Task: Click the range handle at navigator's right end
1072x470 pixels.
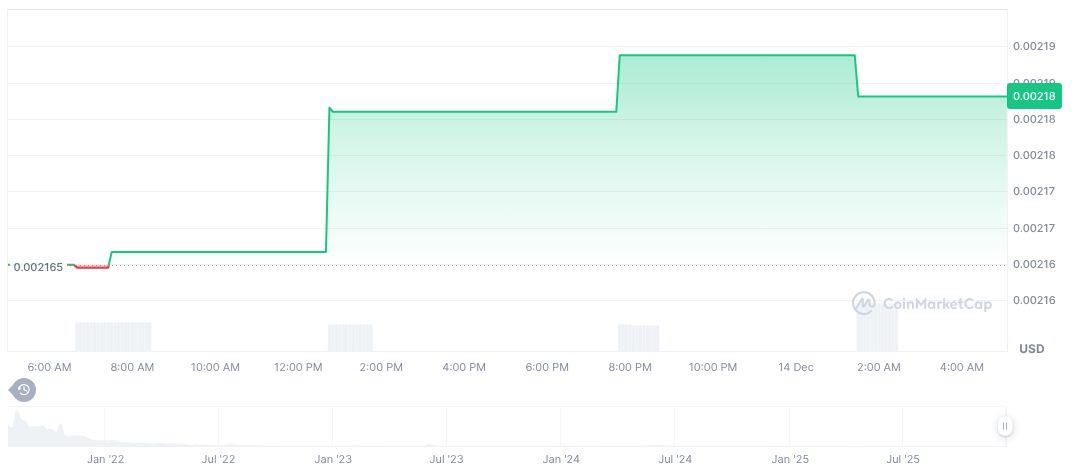Action: (1005, 427)
